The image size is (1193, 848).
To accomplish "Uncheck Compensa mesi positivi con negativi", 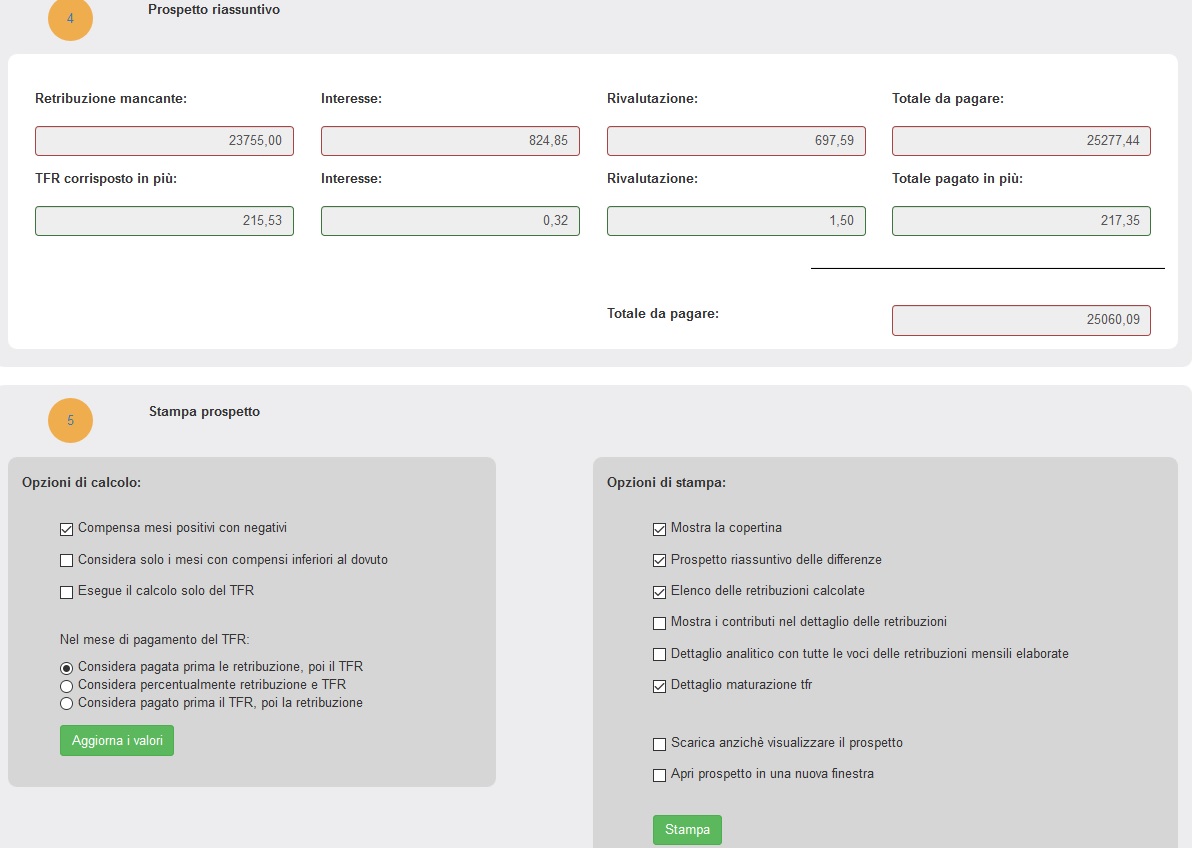I will [x=67, y=529].
